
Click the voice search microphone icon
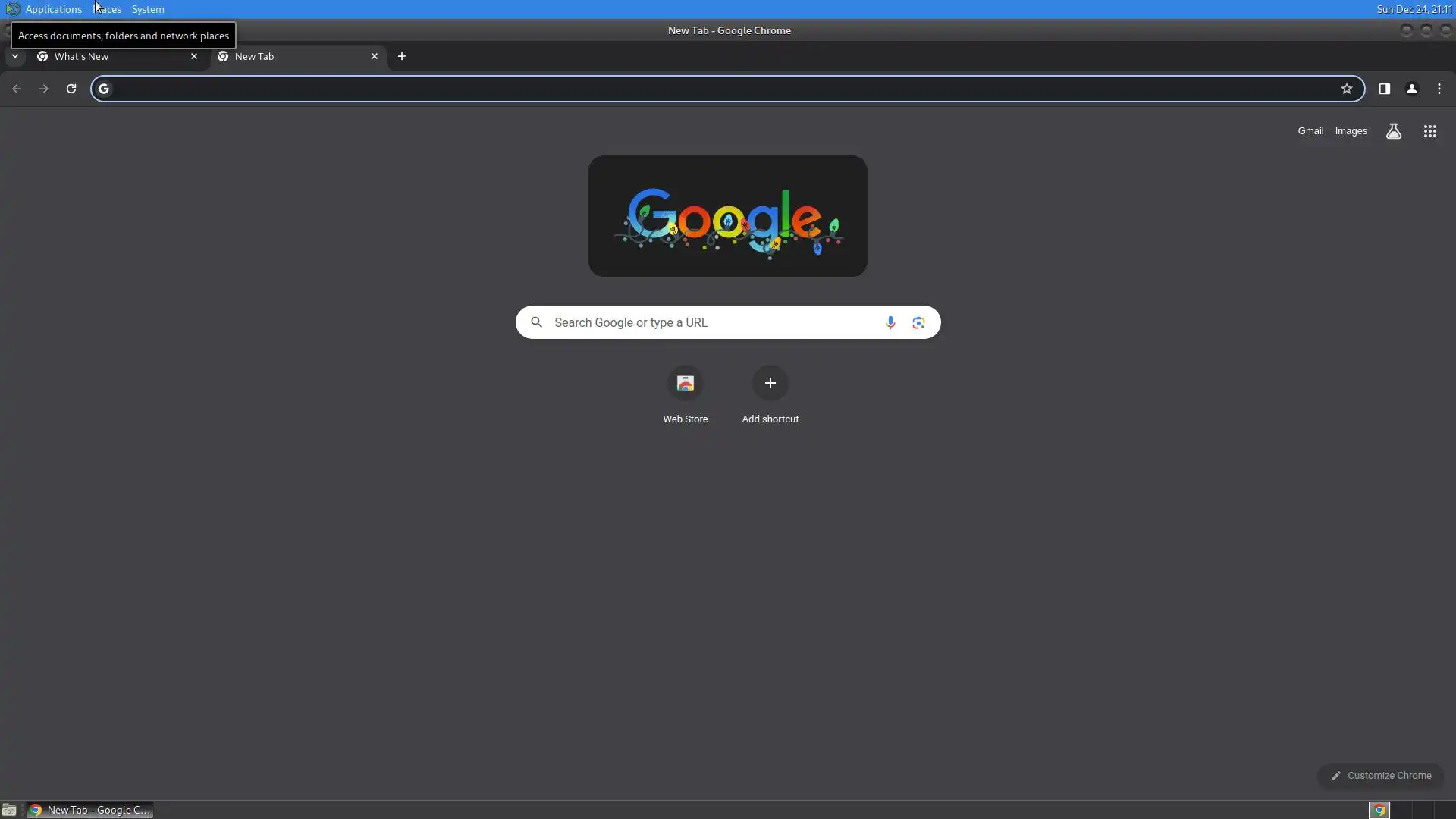890,322
